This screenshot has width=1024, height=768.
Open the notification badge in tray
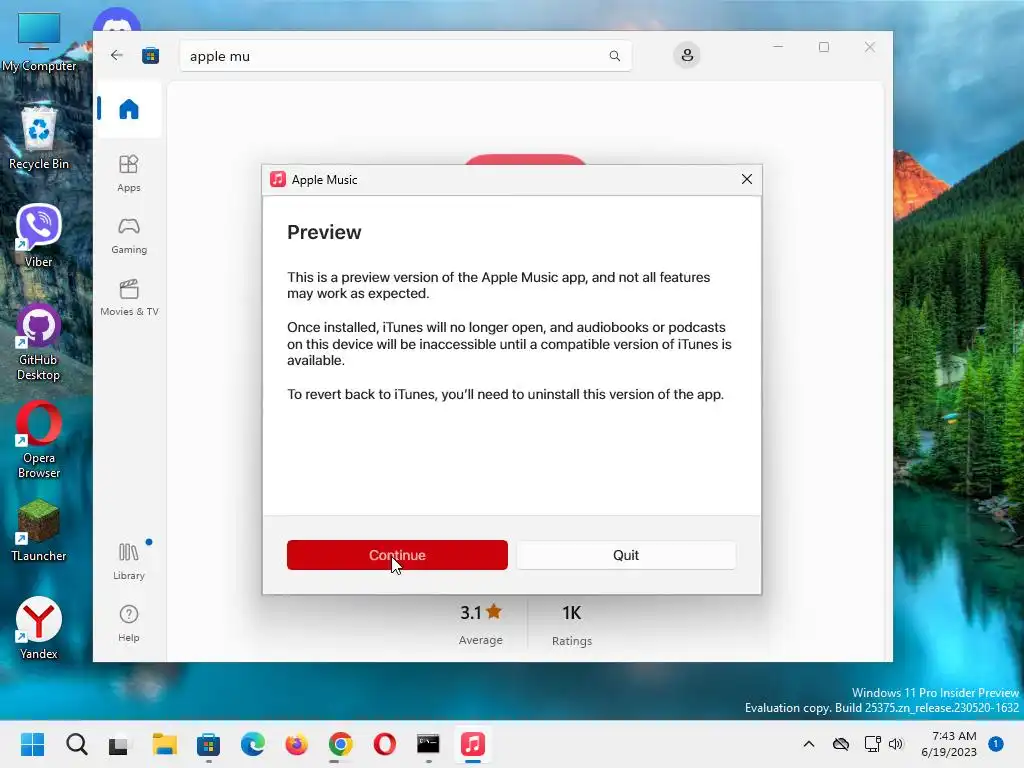[x=996, y=744]
